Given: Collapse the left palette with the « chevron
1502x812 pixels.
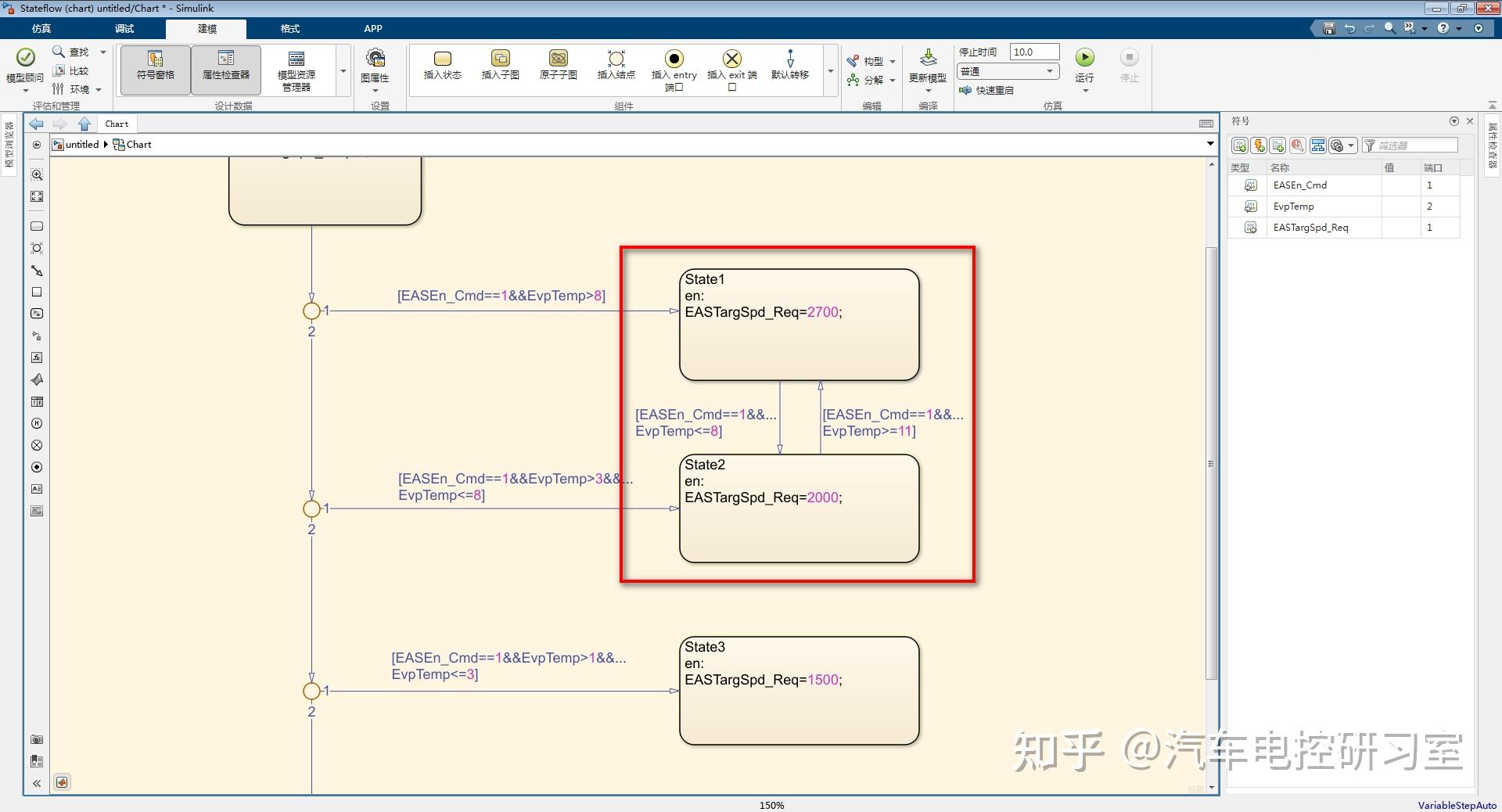Looking at the screenshot, I should (x=36, y=782).
